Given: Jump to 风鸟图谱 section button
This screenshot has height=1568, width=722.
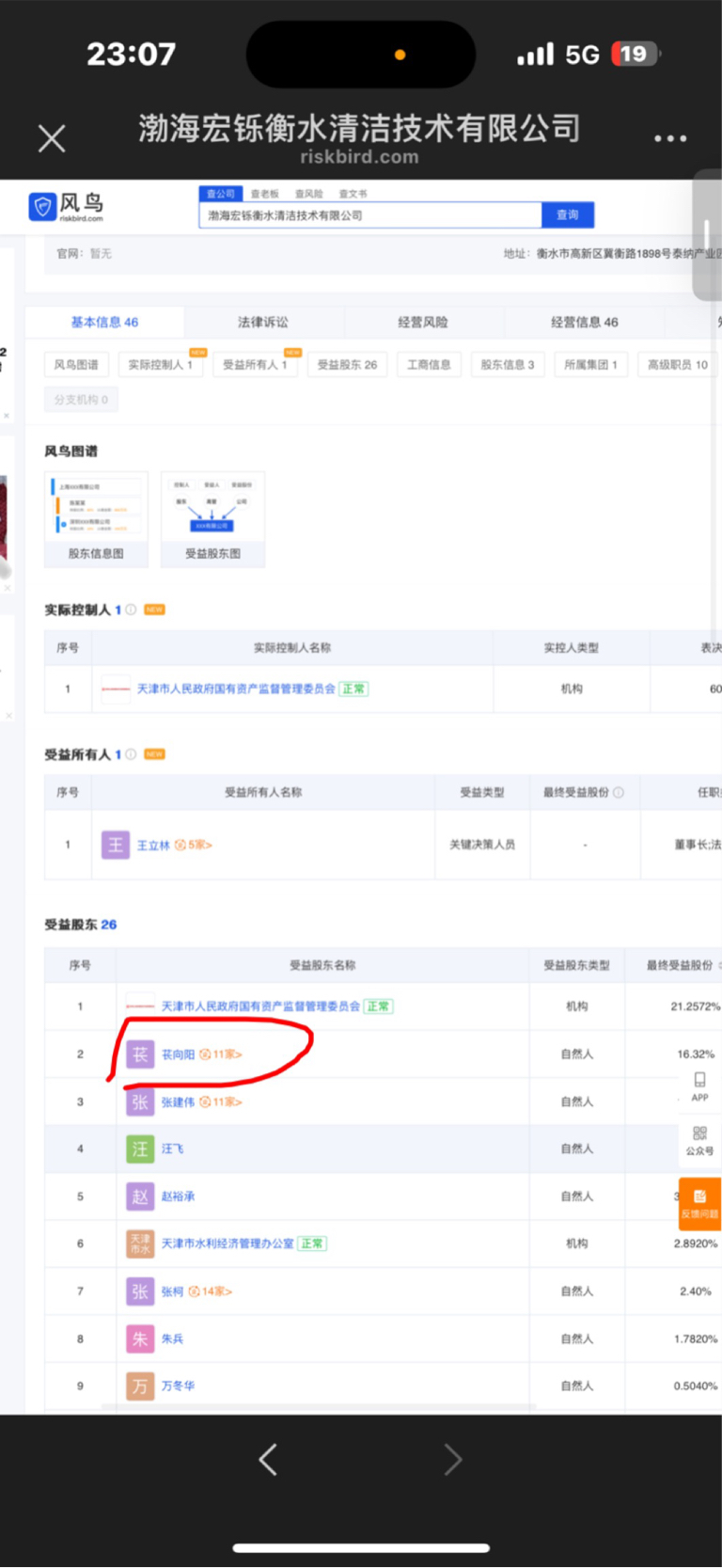Looking at the screenshot, I should [x=76, y=364].
